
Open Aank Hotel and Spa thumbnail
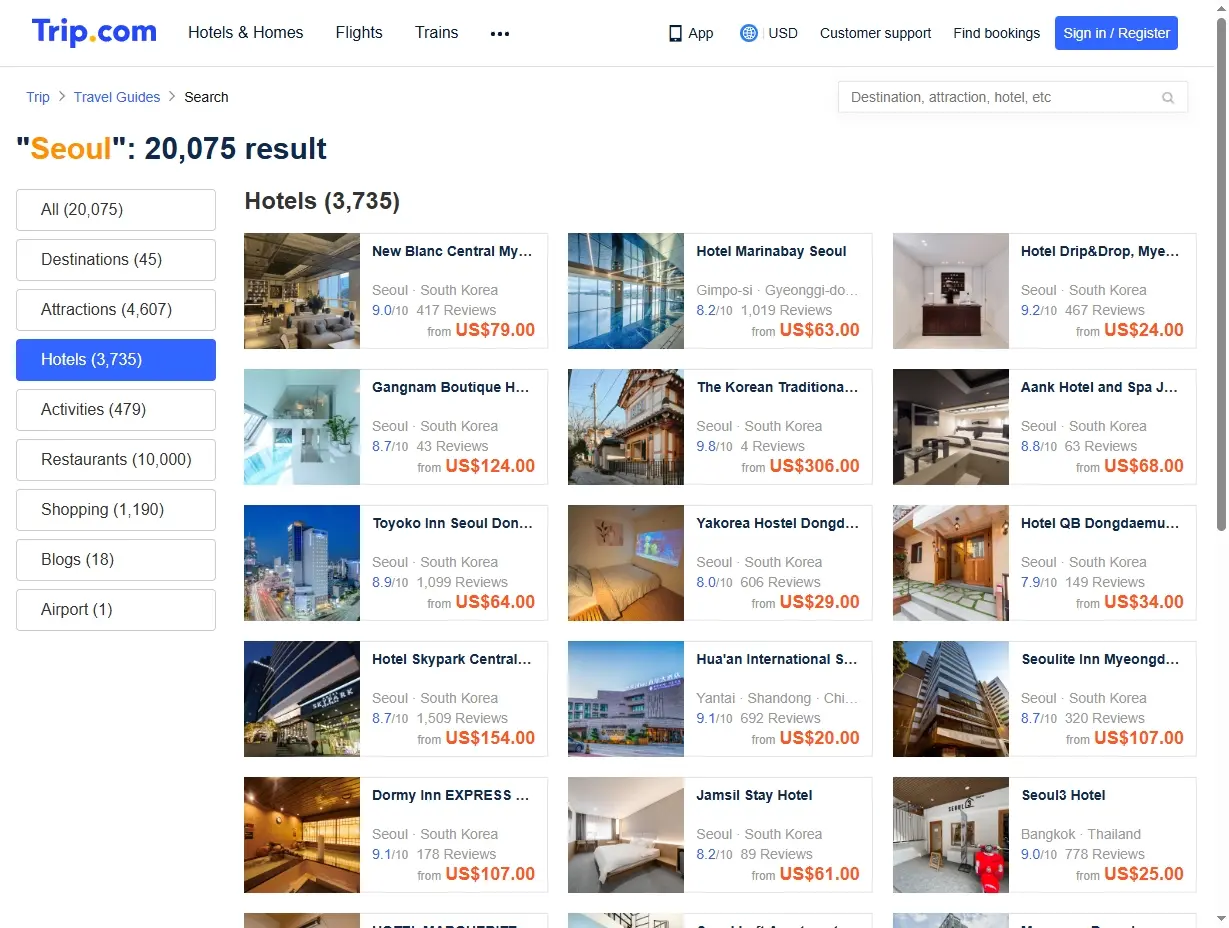(951, 427)
